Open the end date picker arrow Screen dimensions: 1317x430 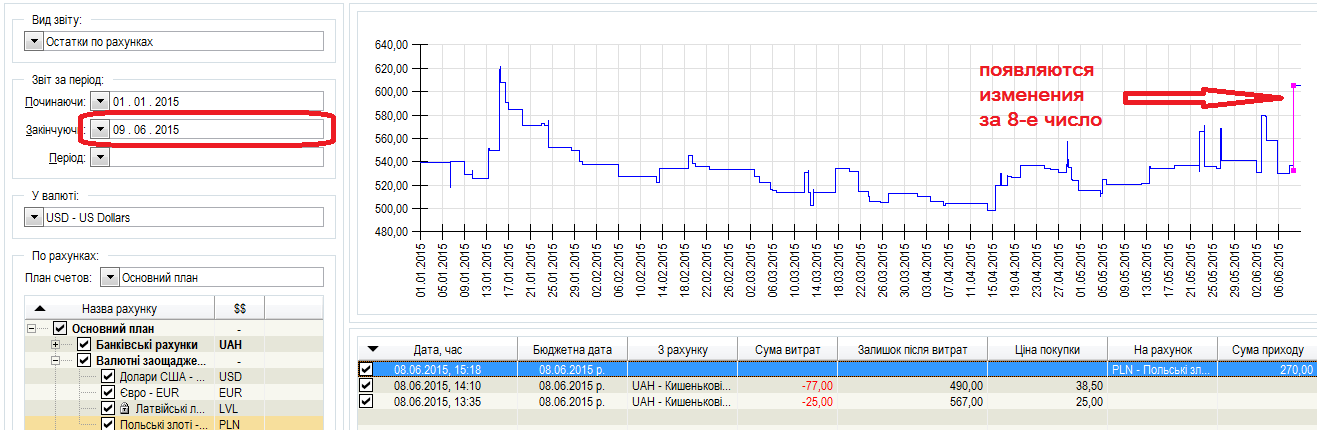coord(100,130)
